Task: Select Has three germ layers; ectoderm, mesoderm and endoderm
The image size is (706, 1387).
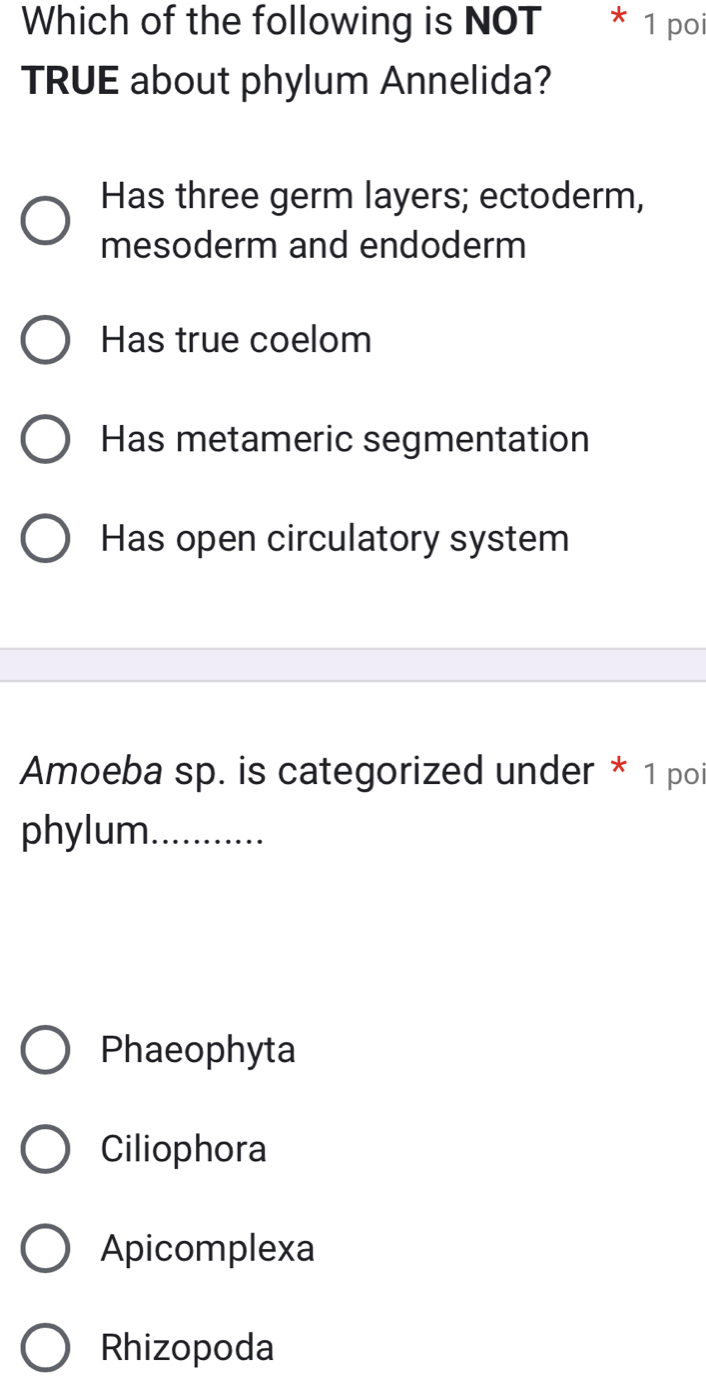Action: 44,220
